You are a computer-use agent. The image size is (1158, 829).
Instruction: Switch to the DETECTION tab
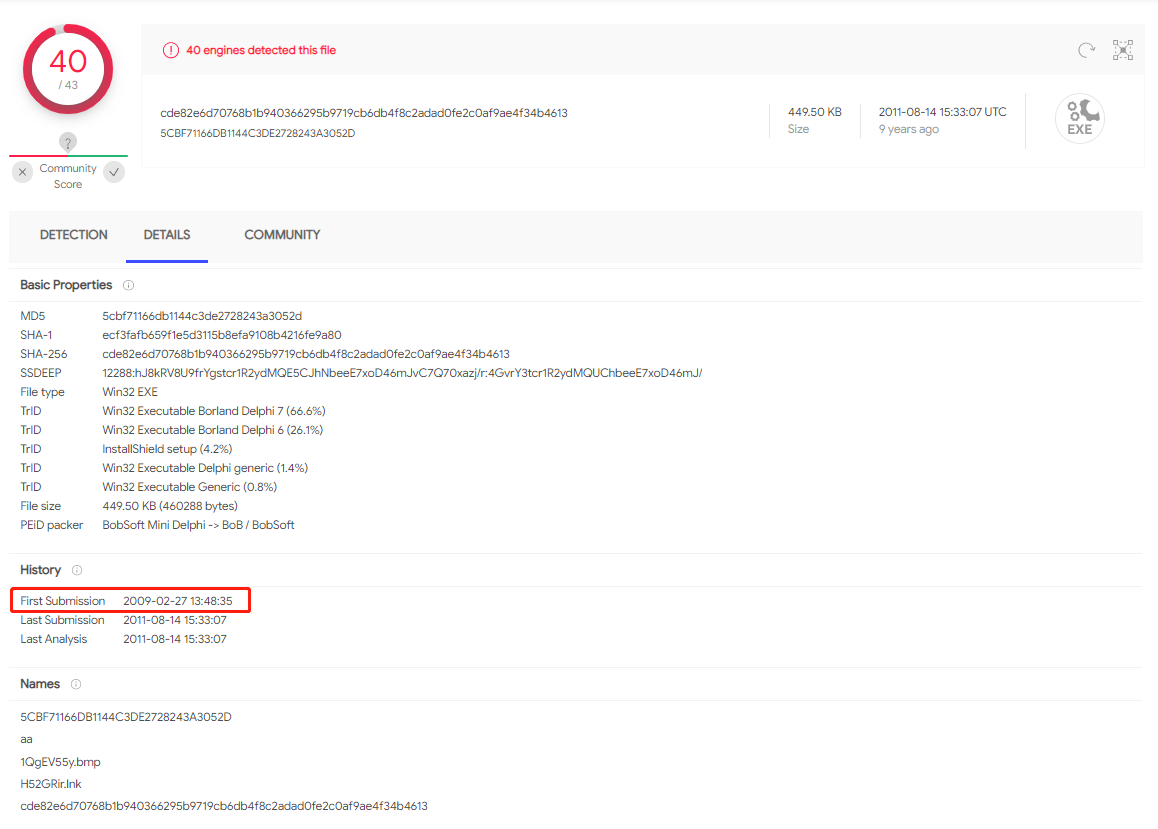[x=74, y=235]
